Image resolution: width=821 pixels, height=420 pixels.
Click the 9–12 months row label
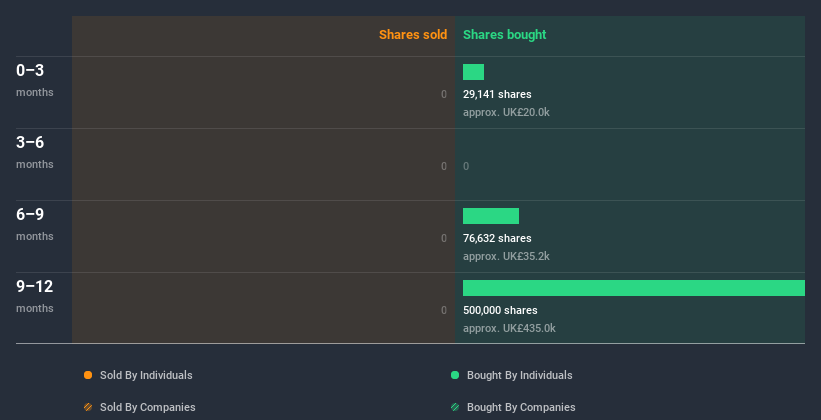35,296
